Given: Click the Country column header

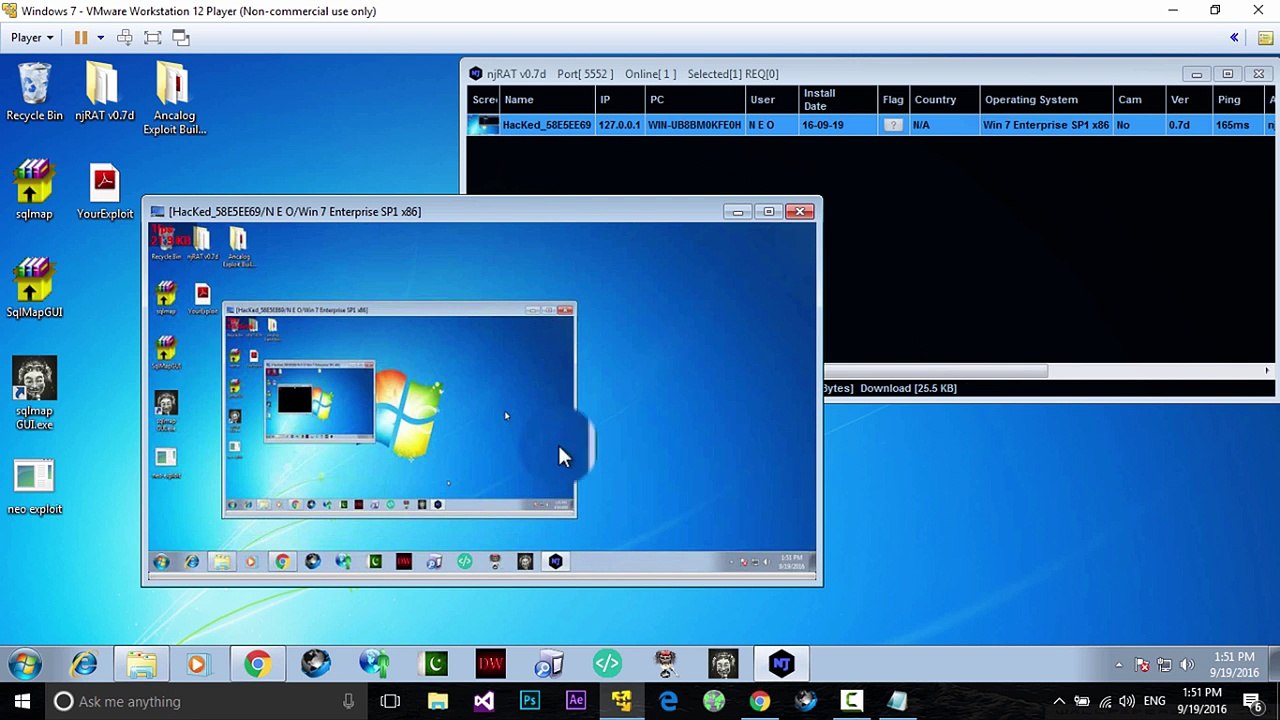Looking at the screenshot, I should (x=944, y=100).
